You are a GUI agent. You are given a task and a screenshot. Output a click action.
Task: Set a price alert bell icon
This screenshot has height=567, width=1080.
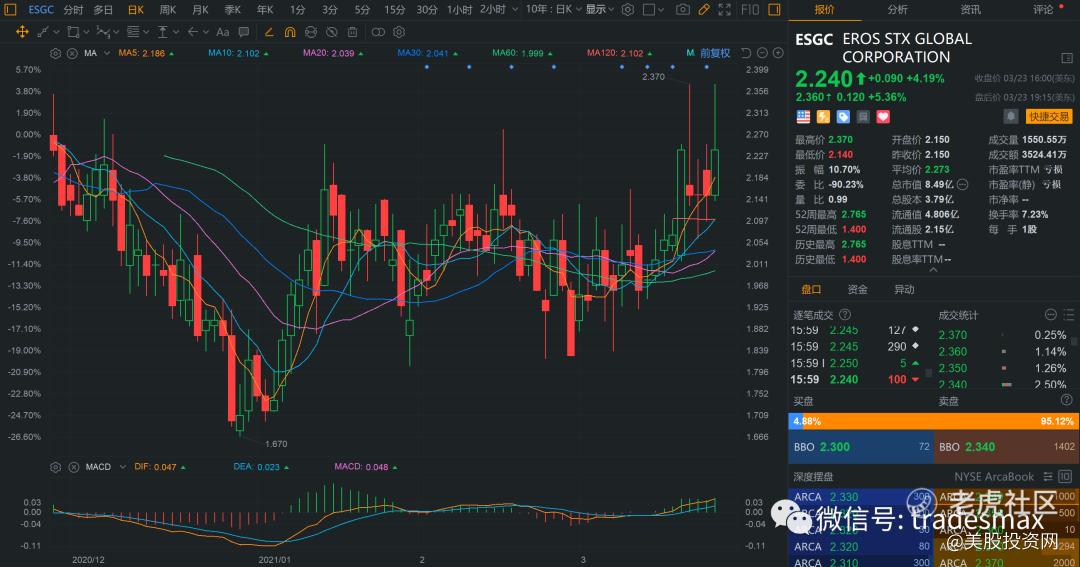coord(1010,116)
